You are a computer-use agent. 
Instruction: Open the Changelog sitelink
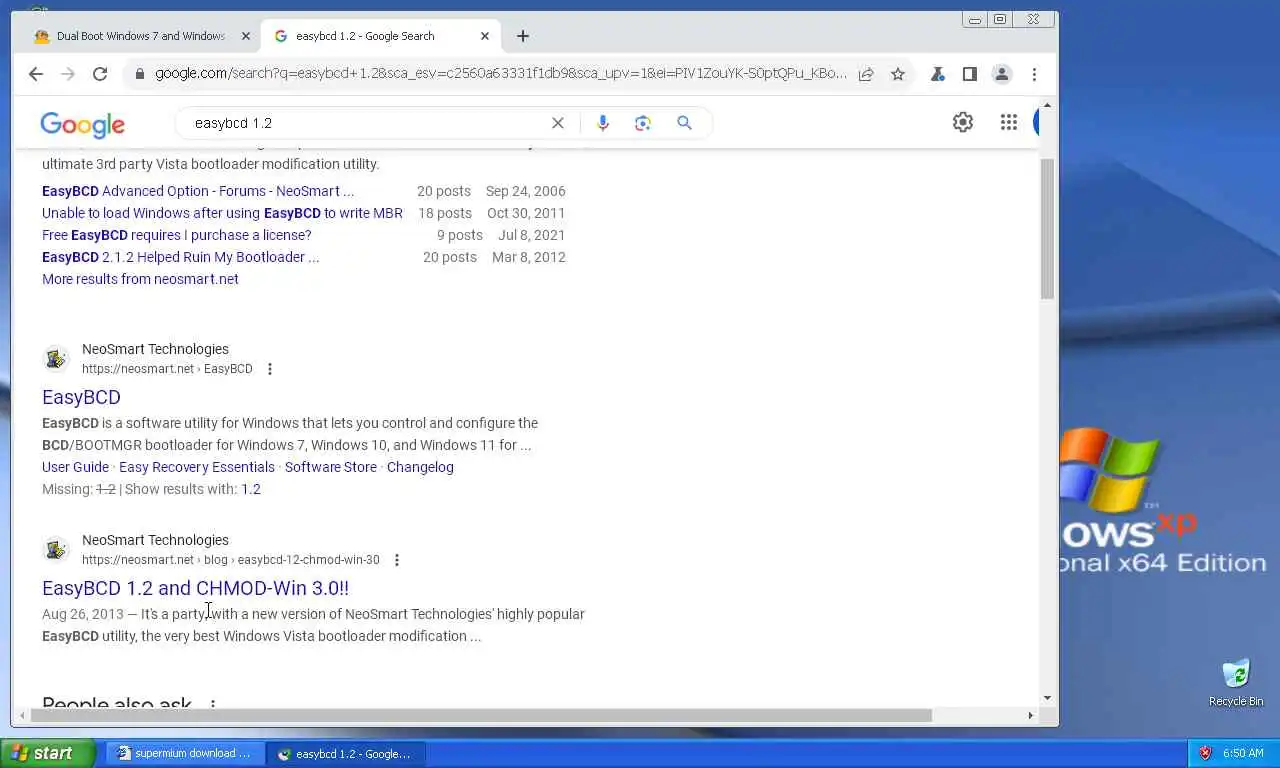[x=420, y=467]
